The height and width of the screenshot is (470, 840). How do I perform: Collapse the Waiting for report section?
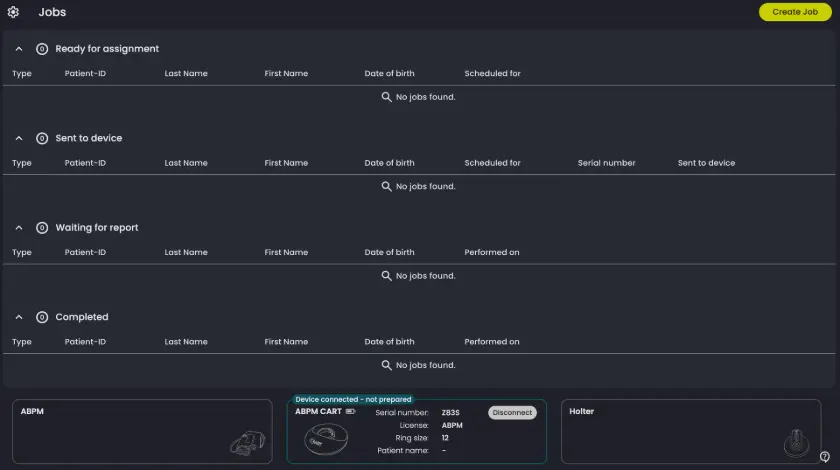[19, 228]
